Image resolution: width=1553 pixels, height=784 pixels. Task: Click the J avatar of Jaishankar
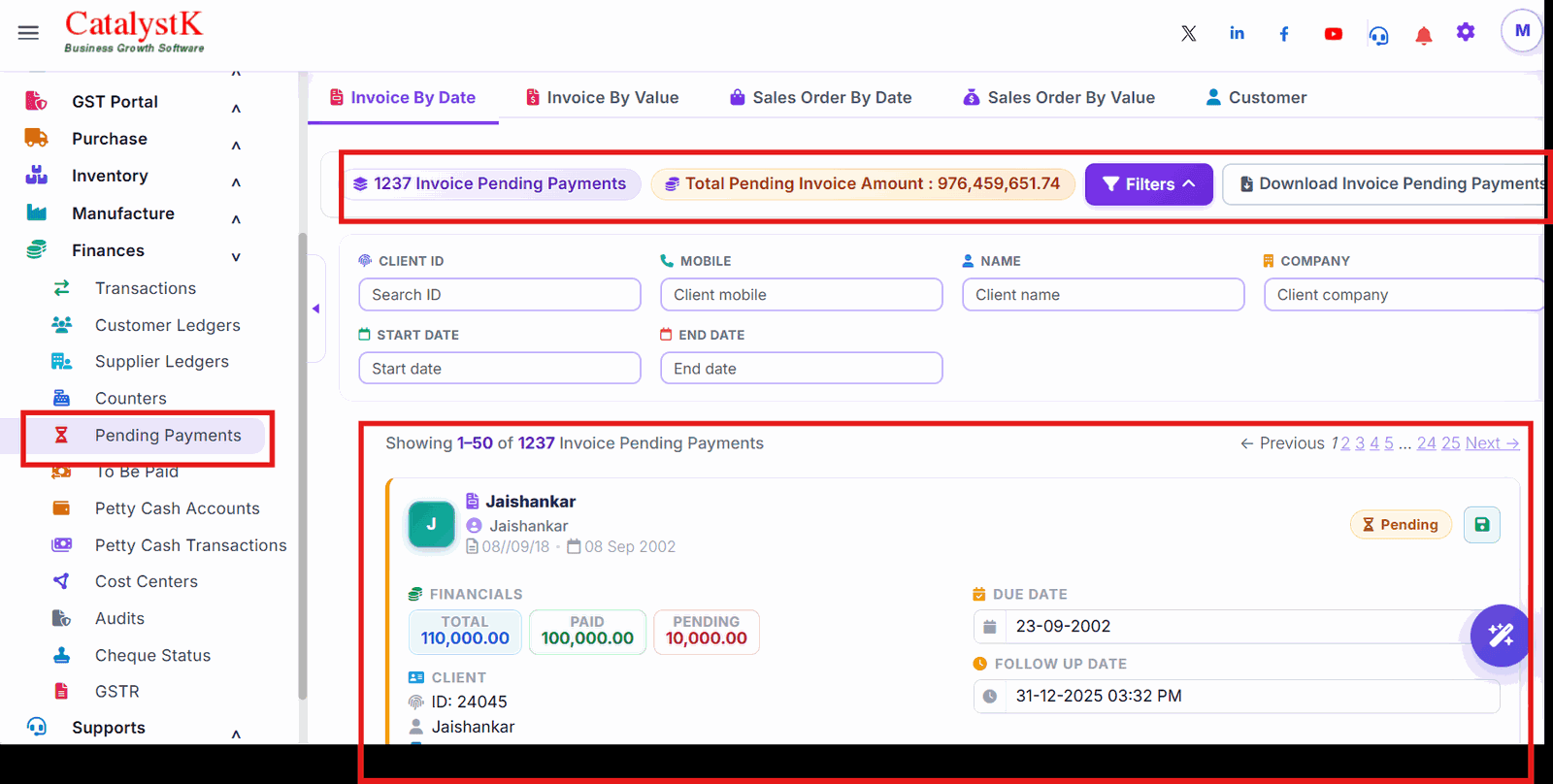click(x=432, y=524)
